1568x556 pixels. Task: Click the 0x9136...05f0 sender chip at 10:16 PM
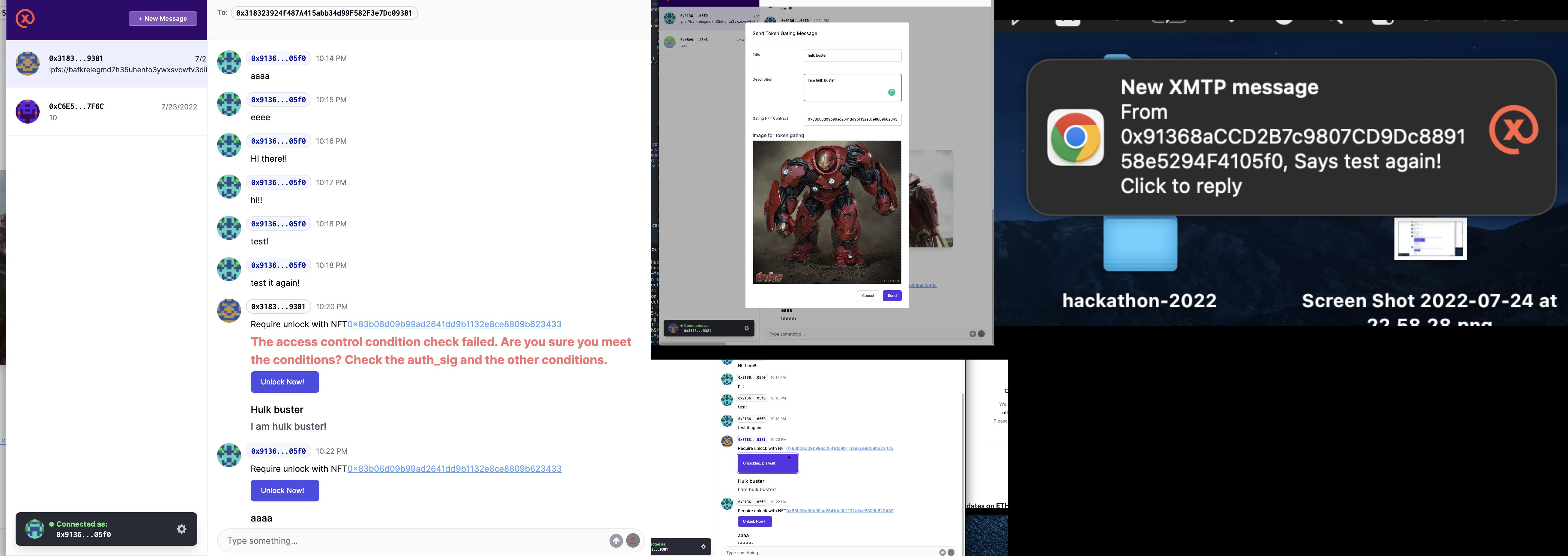coord(278,141)
